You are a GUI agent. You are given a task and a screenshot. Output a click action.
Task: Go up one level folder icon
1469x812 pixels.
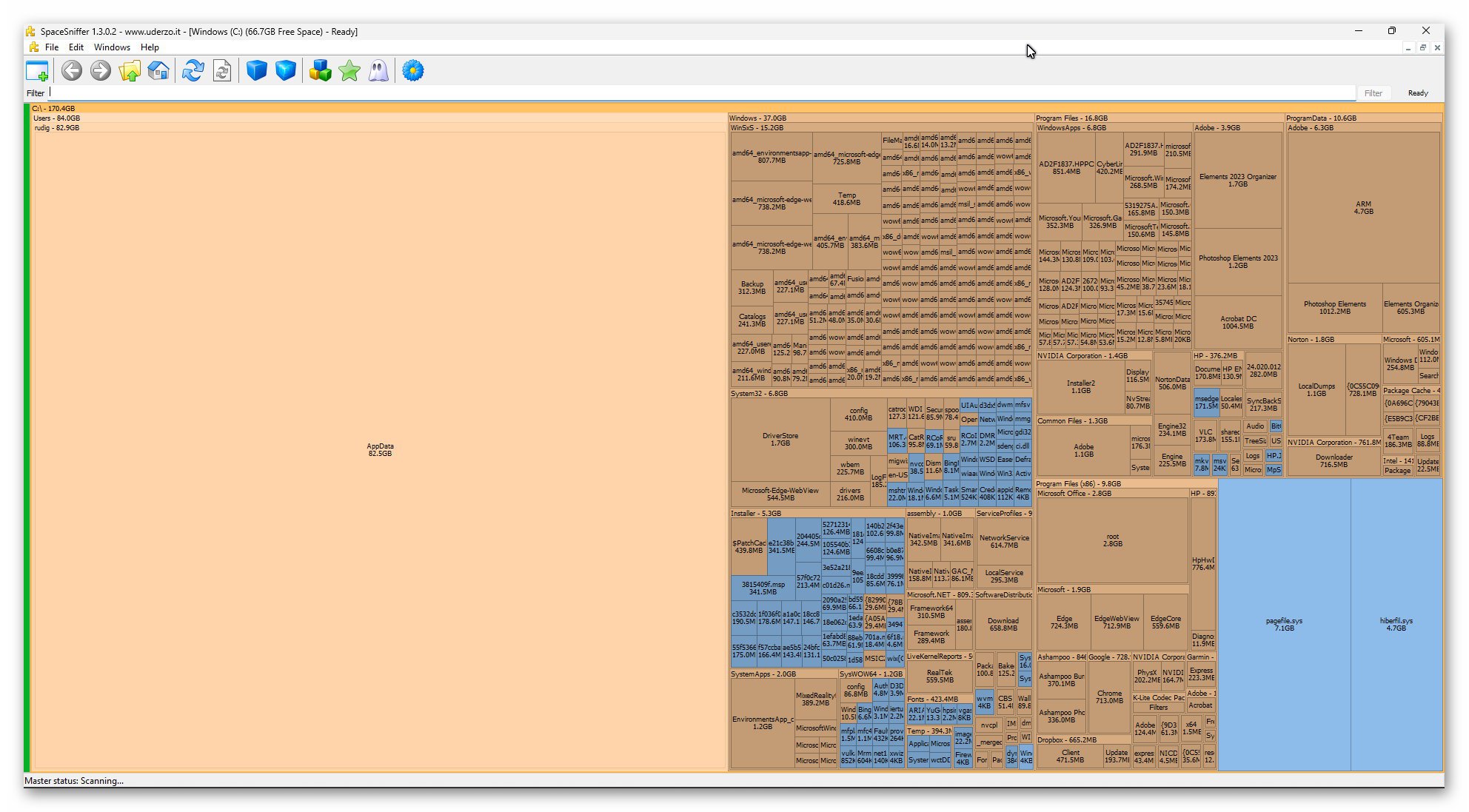130,71
